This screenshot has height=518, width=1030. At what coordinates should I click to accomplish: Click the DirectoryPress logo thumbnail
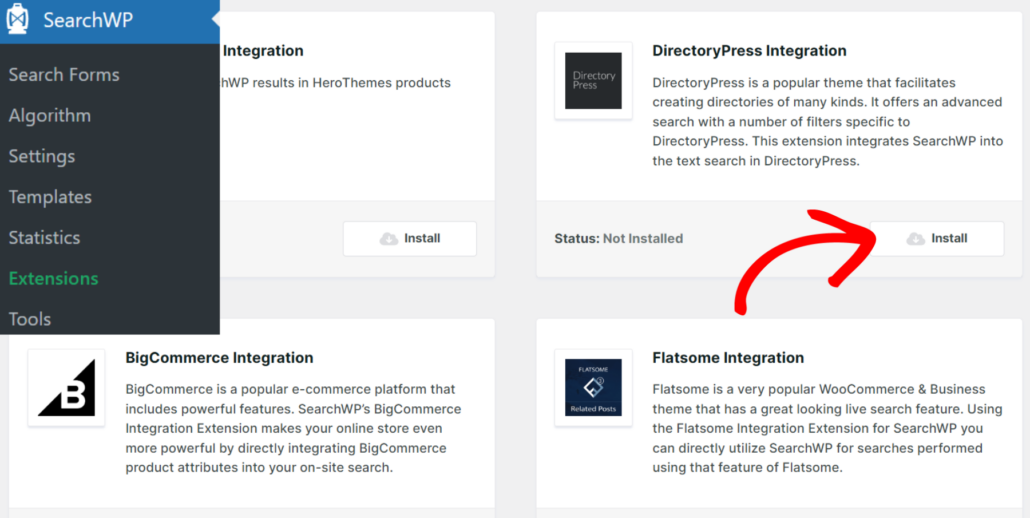point(593,81)
